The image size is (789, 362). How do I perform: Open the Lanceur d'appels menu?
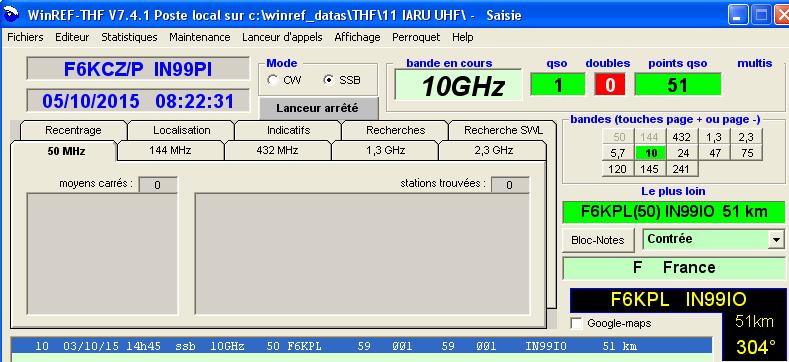coord(282,37)
